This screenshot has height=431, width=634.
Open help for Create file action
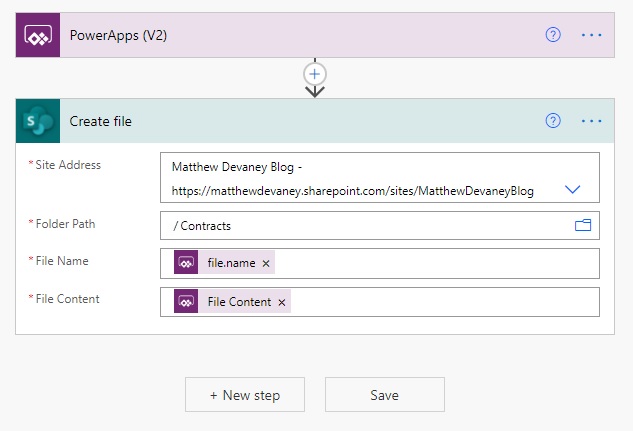(x=553, y=120)
